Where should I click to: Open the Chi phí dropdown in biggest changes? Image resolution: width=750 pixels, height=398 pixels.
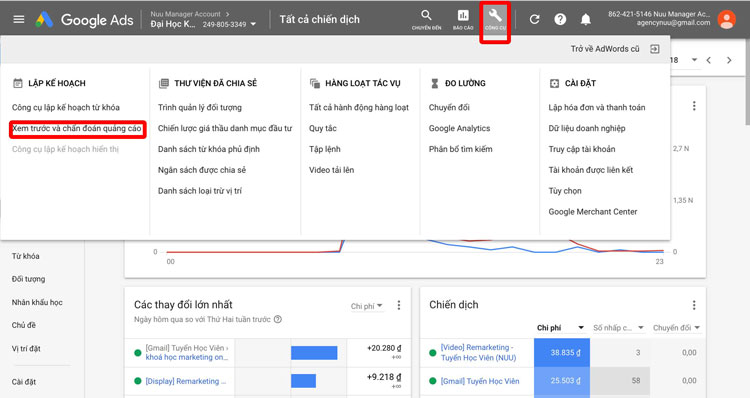pyautogui.click(x=366, y=306)
